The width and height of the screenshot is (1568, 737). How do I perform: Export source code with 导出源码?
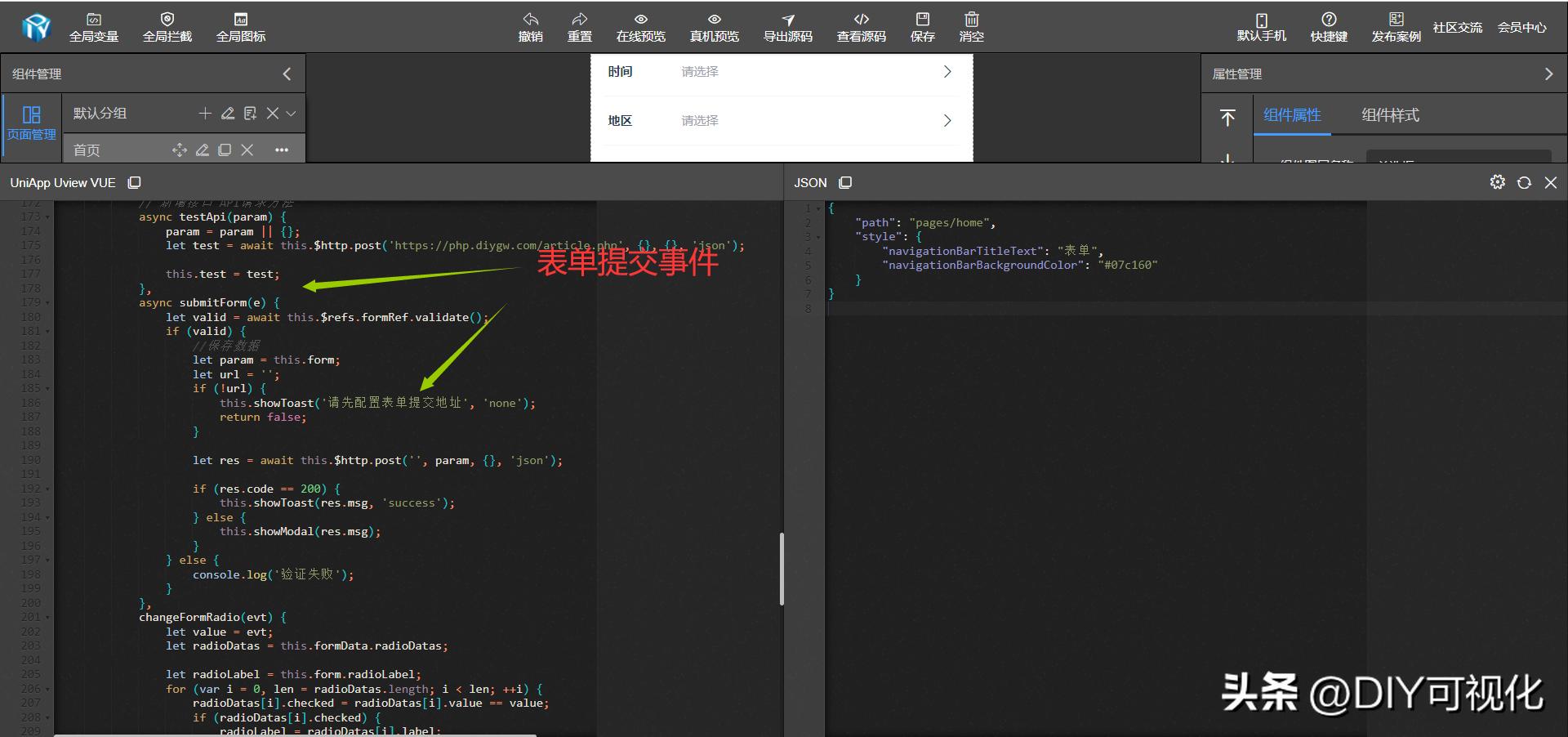point(786,26)
